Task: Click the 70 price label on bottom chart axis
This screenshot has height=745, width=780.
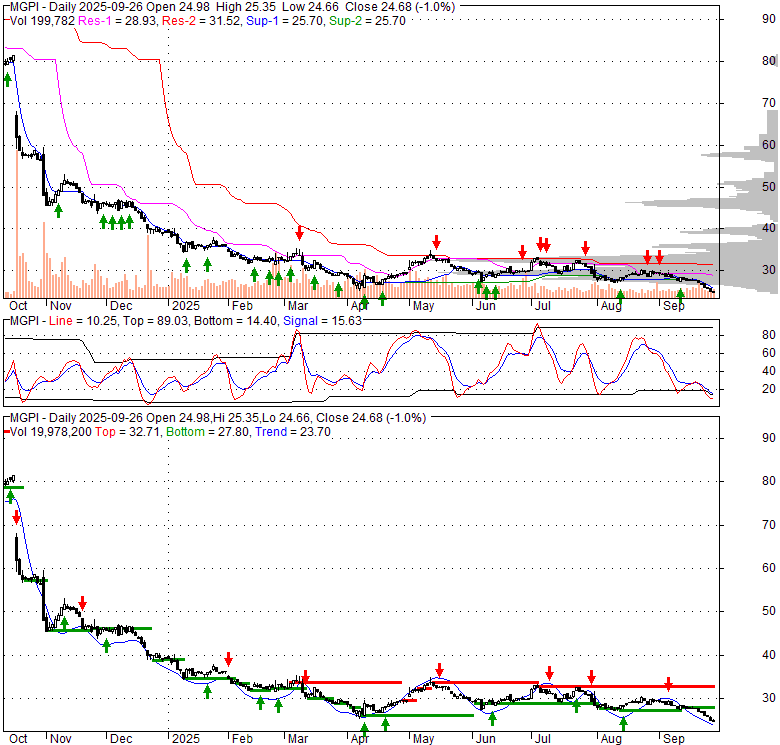Action: (769, 525)
